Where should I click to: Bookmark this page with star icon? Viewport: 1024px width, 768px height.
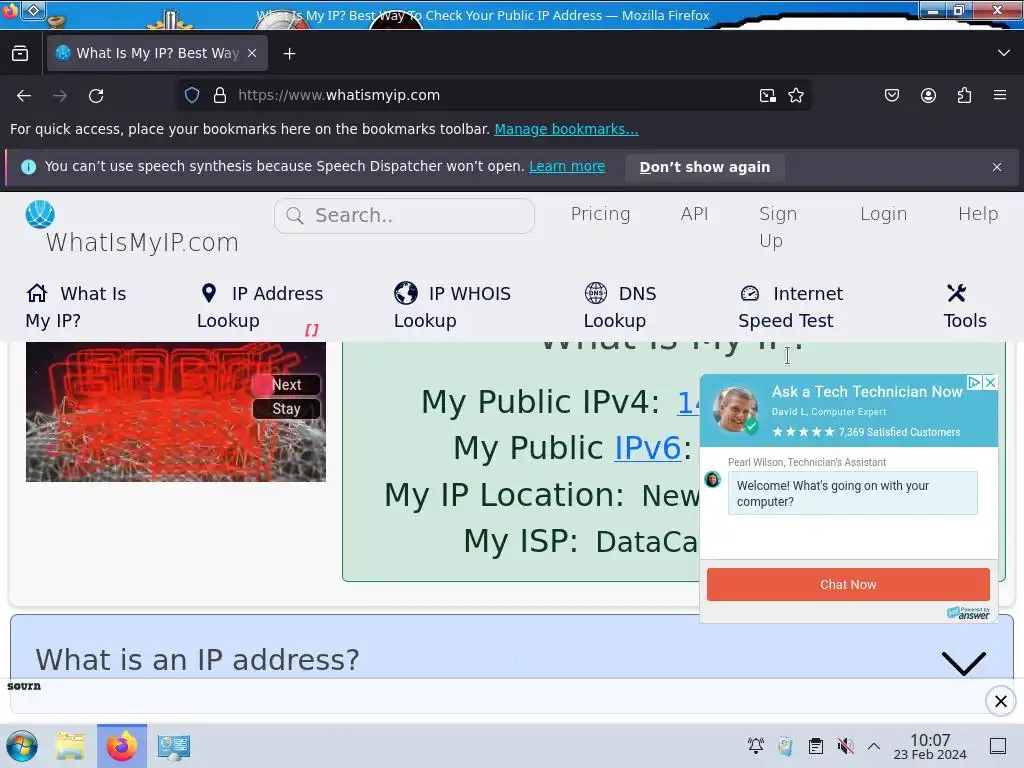tap(796, 96)
